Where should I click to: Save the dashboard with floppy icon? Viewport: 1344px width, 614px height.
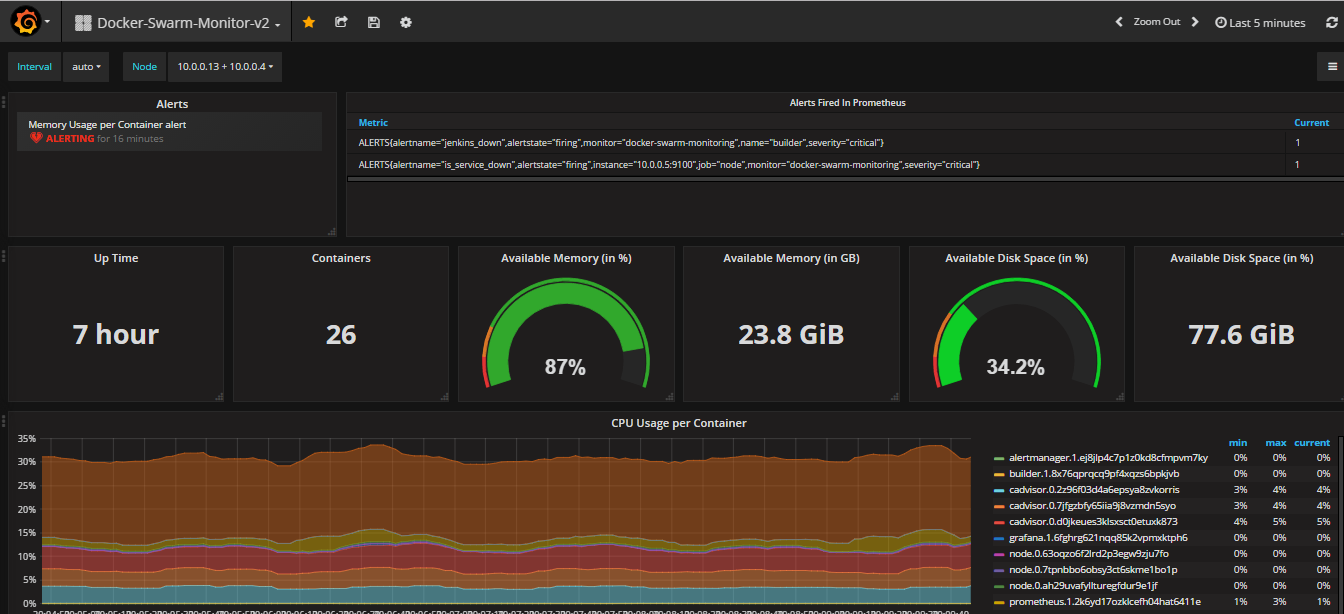click(374, 22)
